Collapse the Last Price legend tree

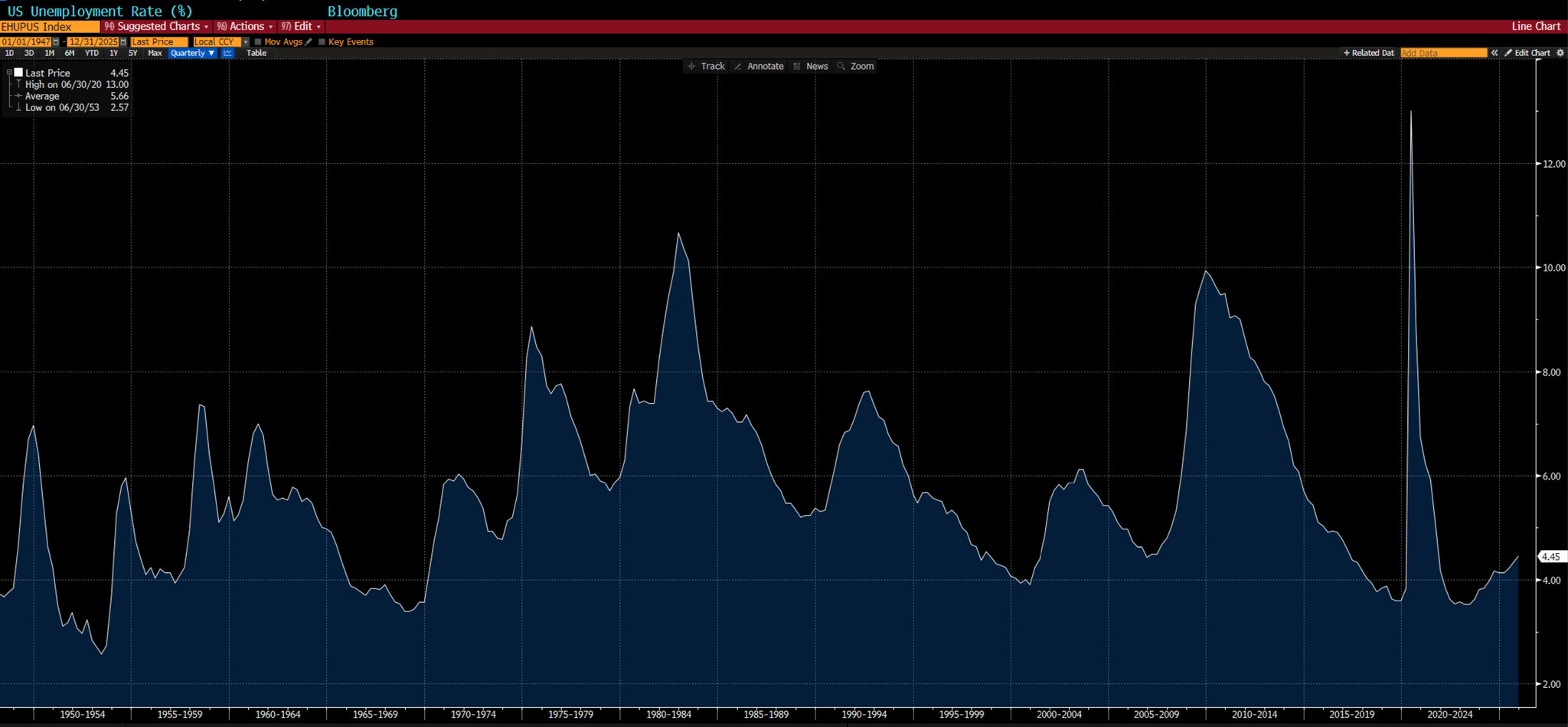point(9,73)
